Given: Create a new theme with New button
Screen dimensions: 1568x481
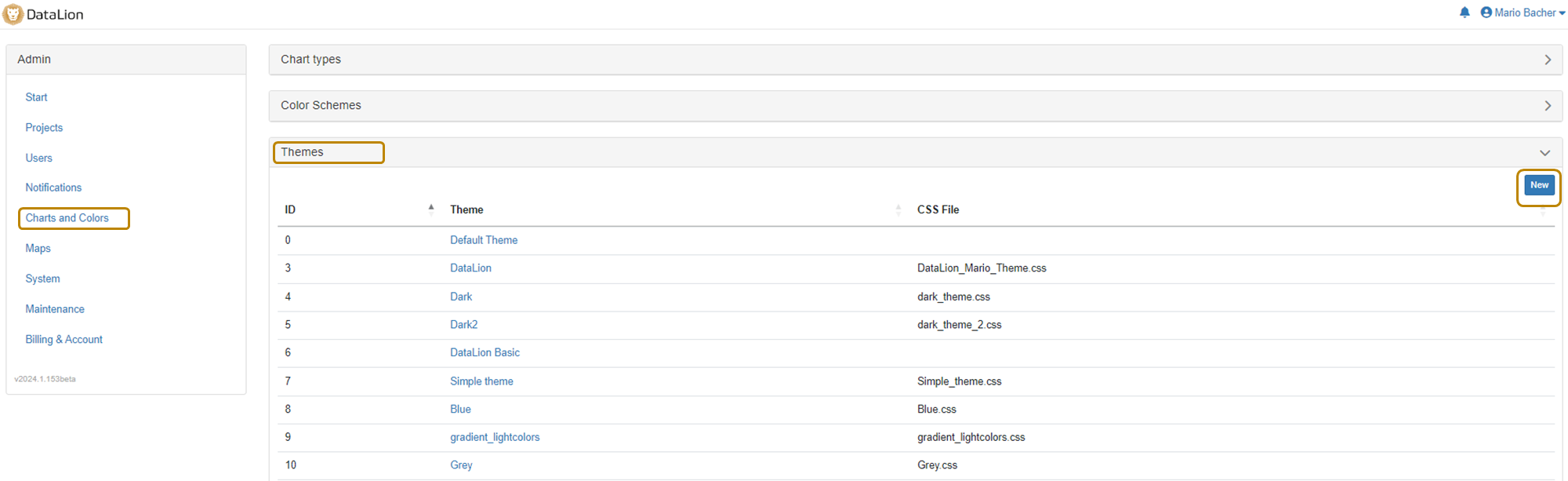Looking at the screenshot, I should coord(1539,185).
